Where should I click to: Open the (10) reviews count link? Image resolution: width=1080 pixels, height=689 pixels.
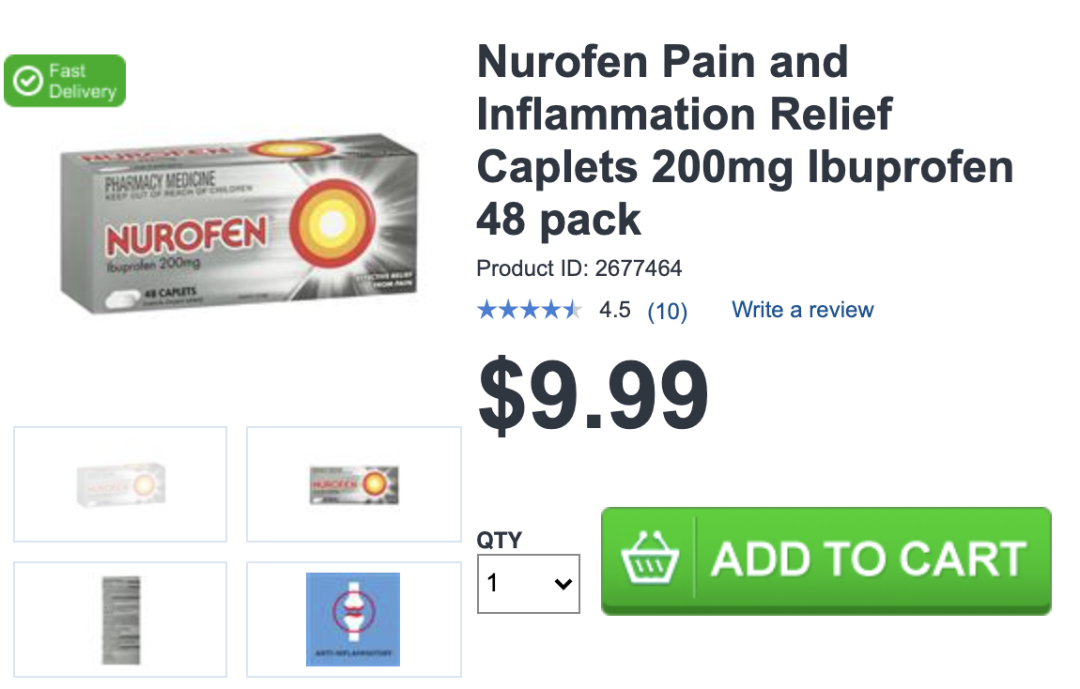(667, 311)
